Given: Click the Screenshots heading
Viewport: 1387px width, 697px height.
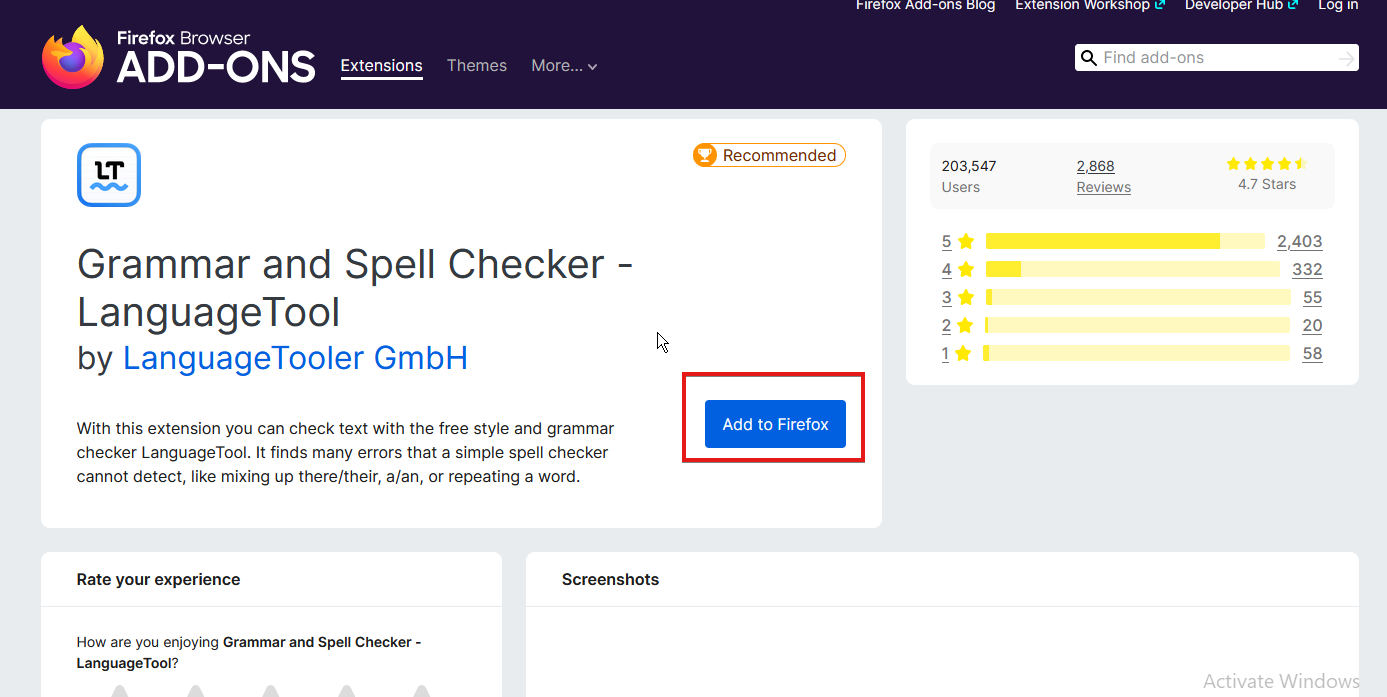Looking at the screenshot, I should coord(610,579).
